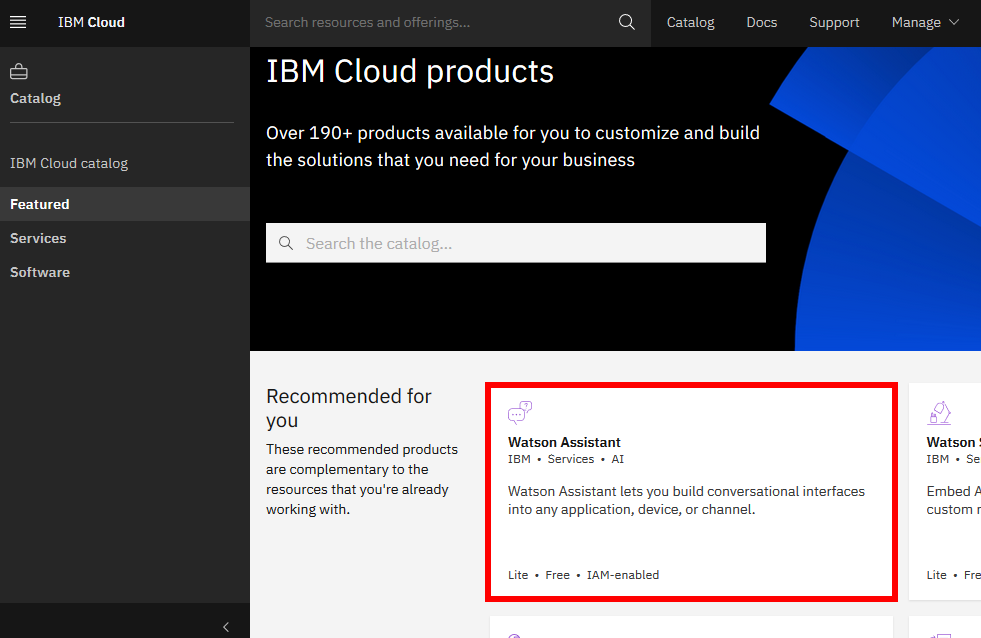Open the Watson Assistant product card
Viewport: 981px width, 638px height.
(x=691, y=492)
